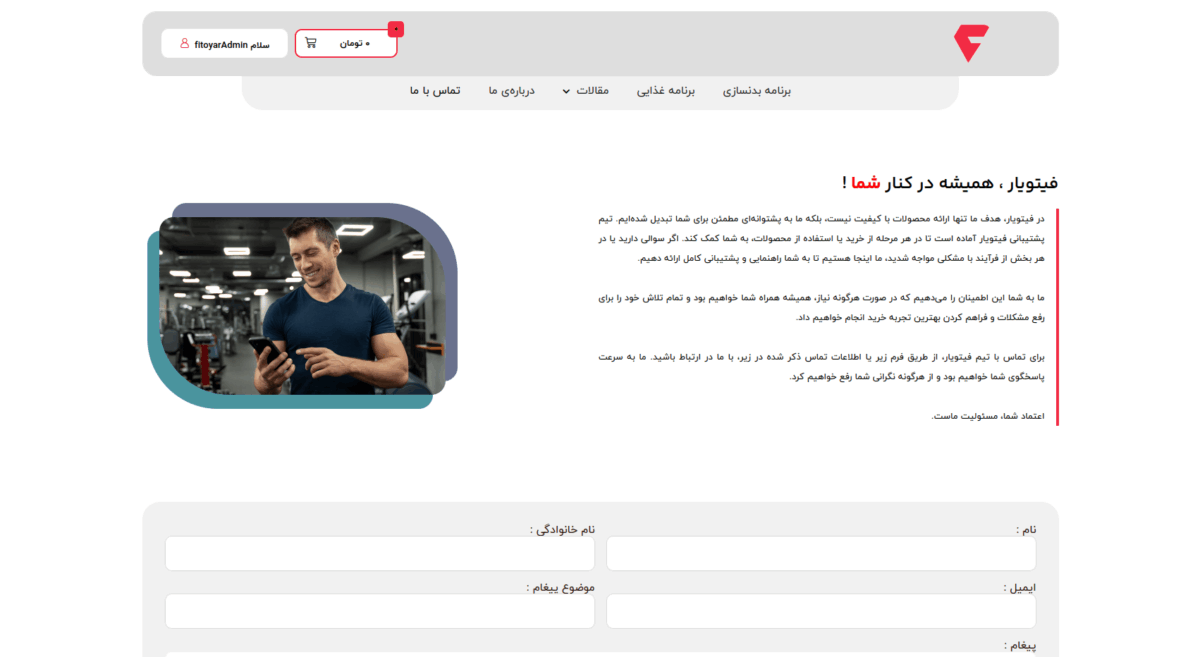Click the Fitoyar red logo icon

click(970, 43)
